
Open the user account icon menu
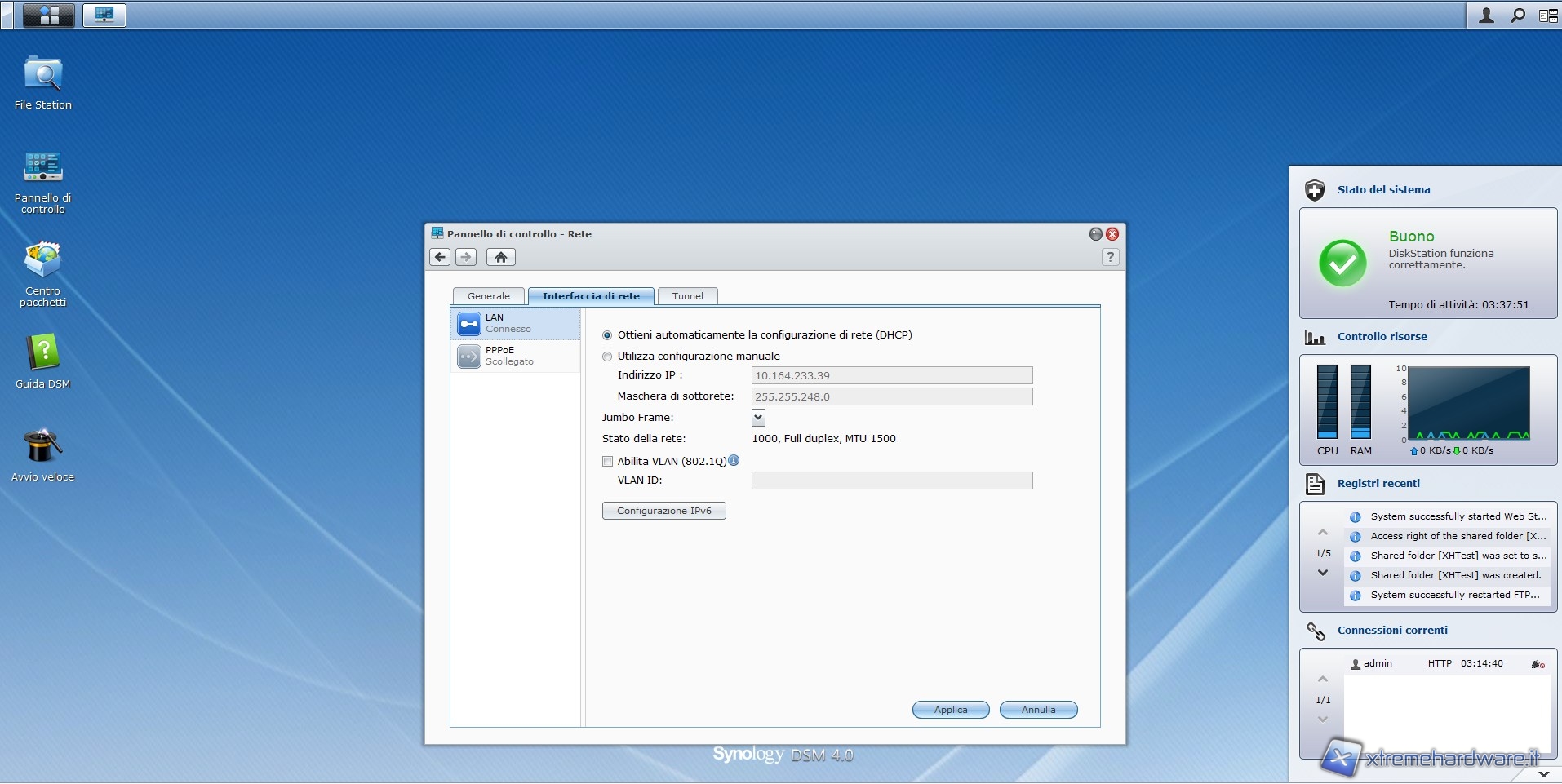pos(1486,15)
